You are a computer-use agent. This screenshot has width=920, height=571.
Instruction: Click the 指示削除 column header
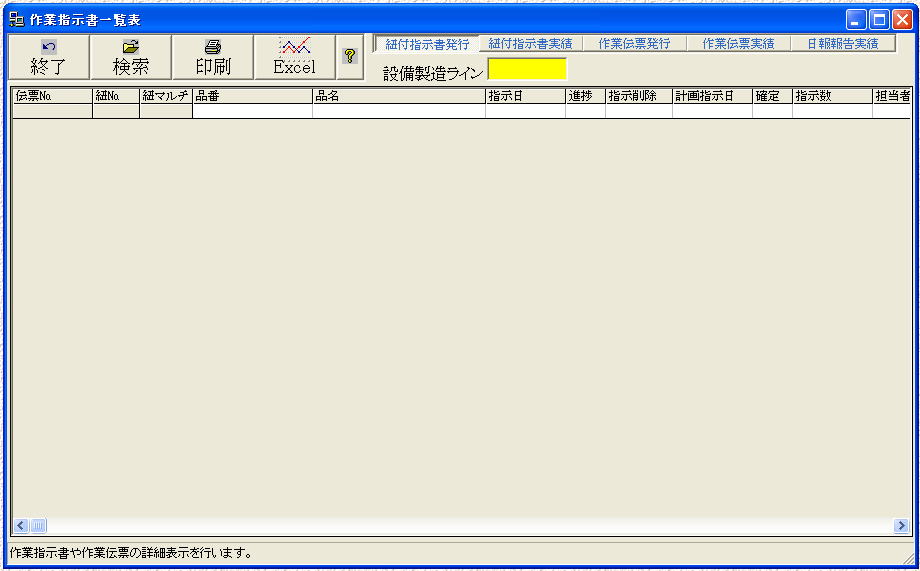(x=639, y=96)
